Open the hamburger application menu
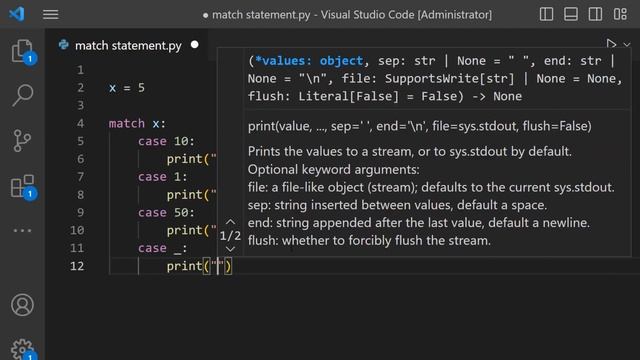This screenshot has height=360, width=640. click(x=51, y=15)
